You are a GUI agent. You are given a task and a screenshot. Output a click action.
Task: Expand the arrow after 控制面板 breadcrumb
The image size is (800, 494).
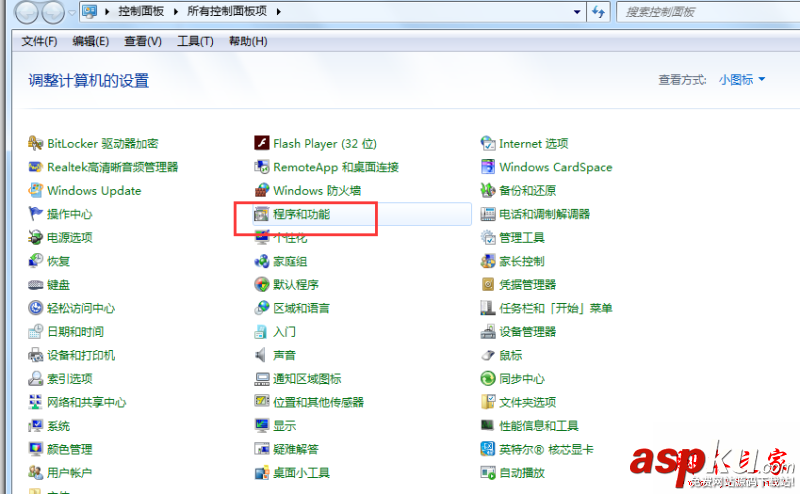[x=176, y=12]
